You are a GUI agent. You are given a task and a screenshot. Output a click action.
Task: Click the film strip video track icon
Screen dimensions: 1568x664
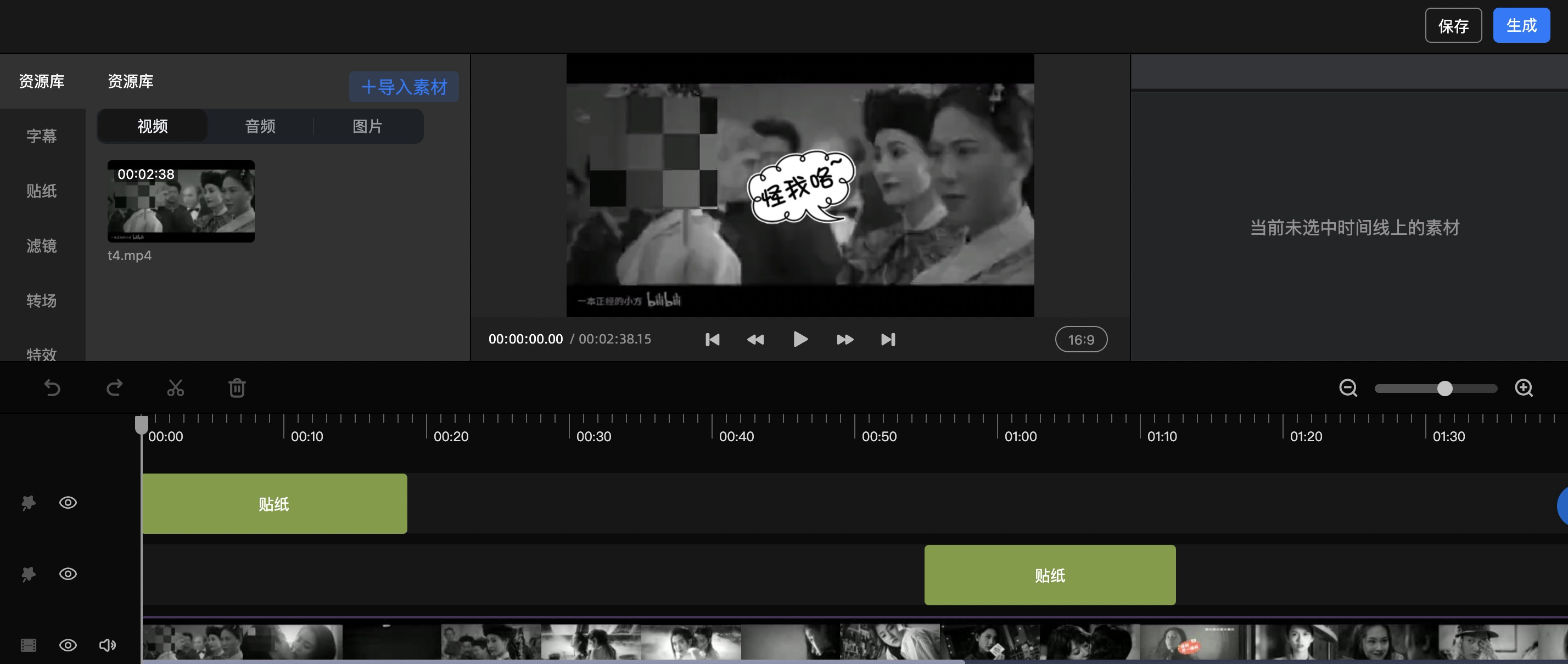pos(29,645)
